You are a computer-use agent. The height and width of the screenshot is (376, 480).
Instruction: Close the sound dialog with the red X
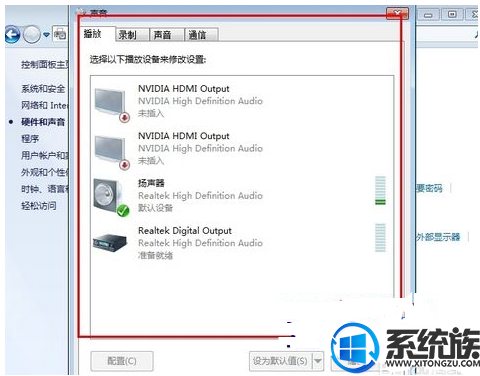(397, 13)
